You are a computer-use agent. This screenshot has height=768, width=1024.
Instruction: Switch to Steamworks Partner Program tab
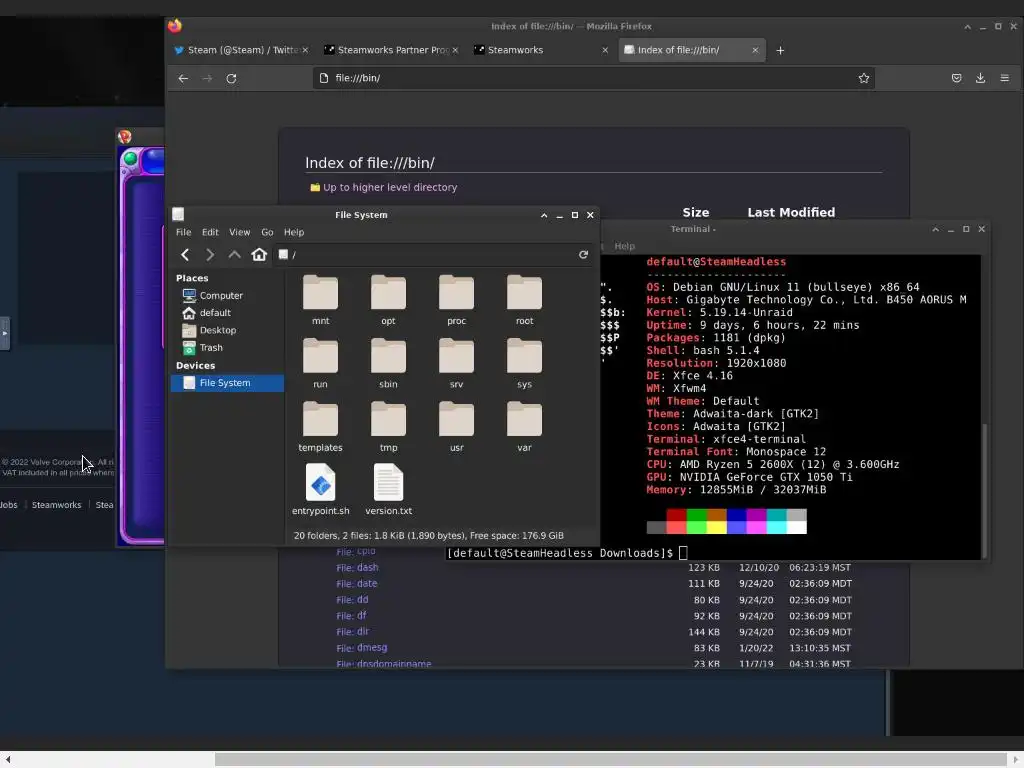pos(391,50)
